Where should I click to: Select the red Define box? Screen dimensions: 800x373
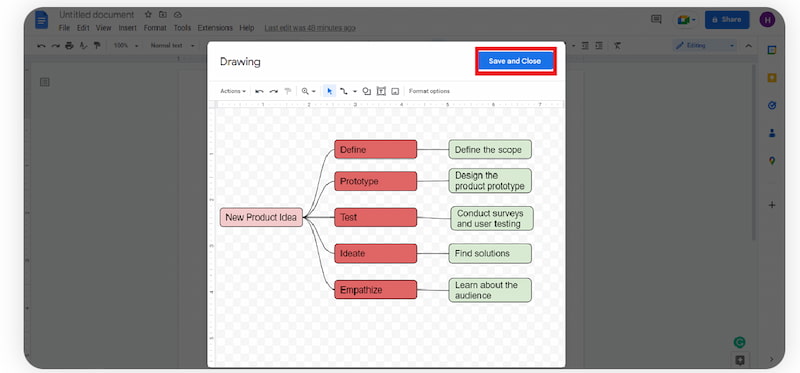tap(376, 150)
